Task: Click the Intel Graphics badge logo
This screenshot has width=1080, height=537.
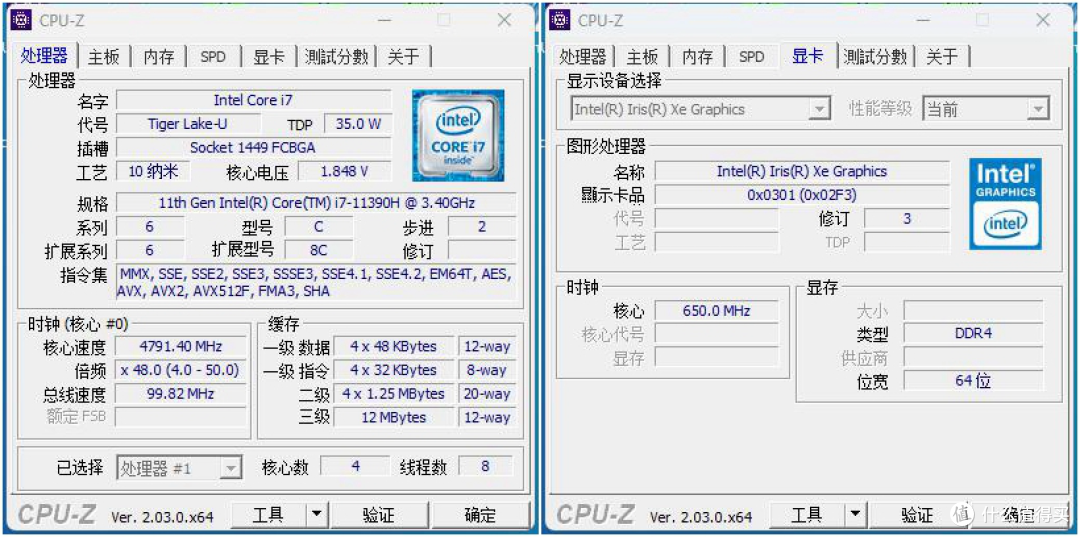Action: tap(1005, 204)
